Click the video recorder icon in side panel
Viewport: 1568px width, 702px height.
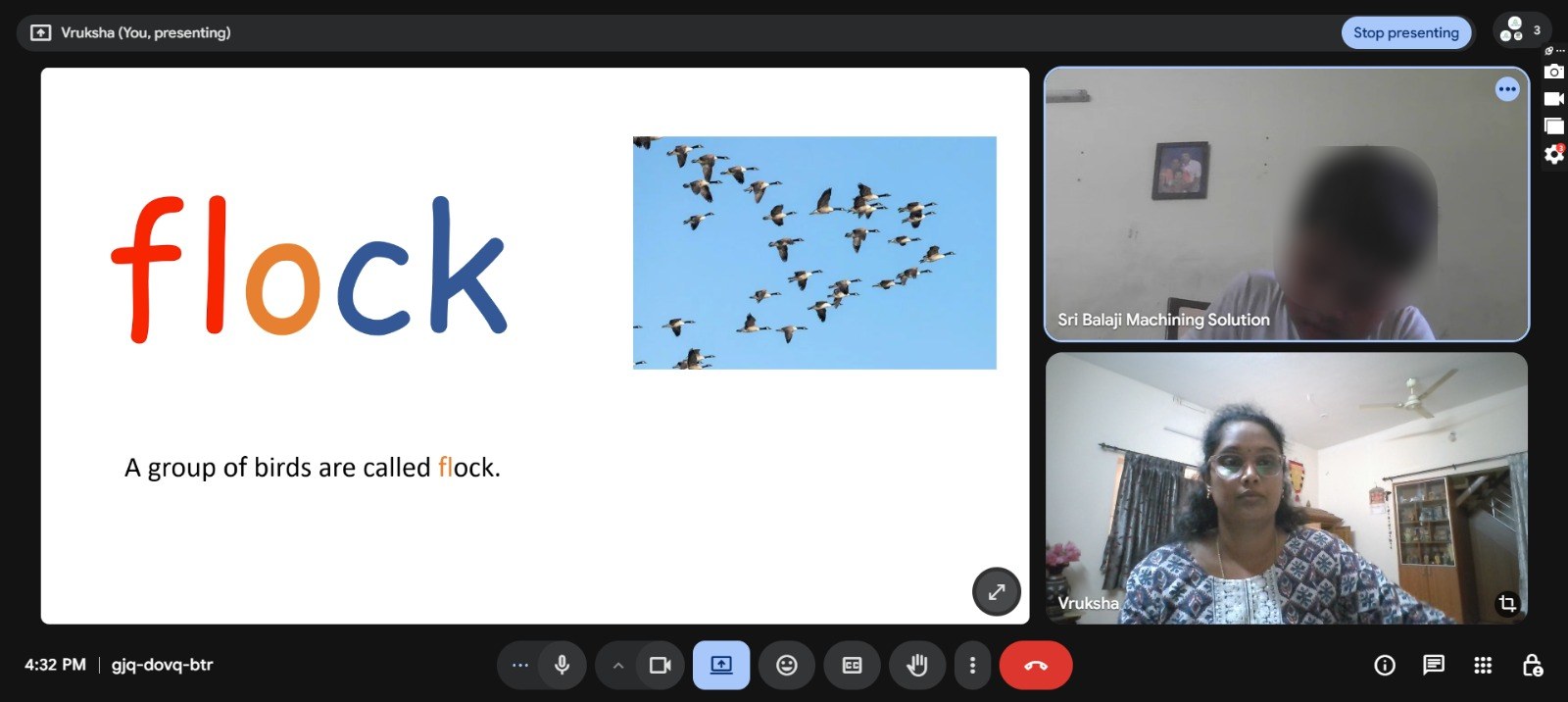point(1553,99)
